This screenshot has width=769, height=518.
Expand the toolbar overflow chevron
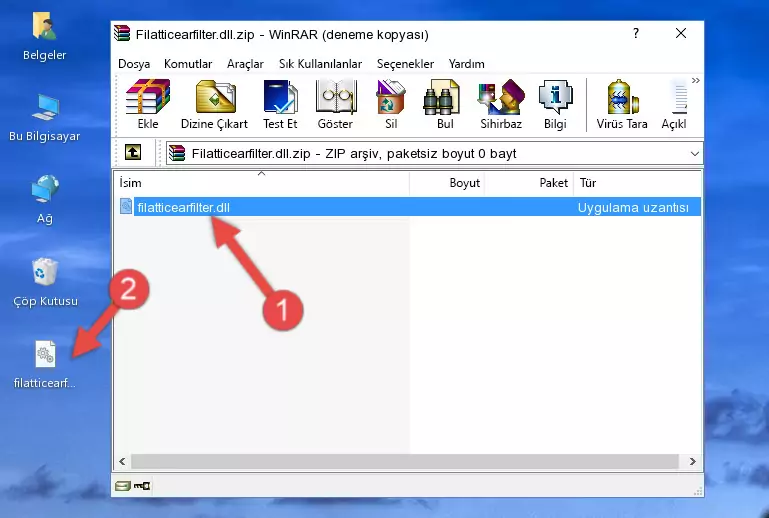(695, 80)
